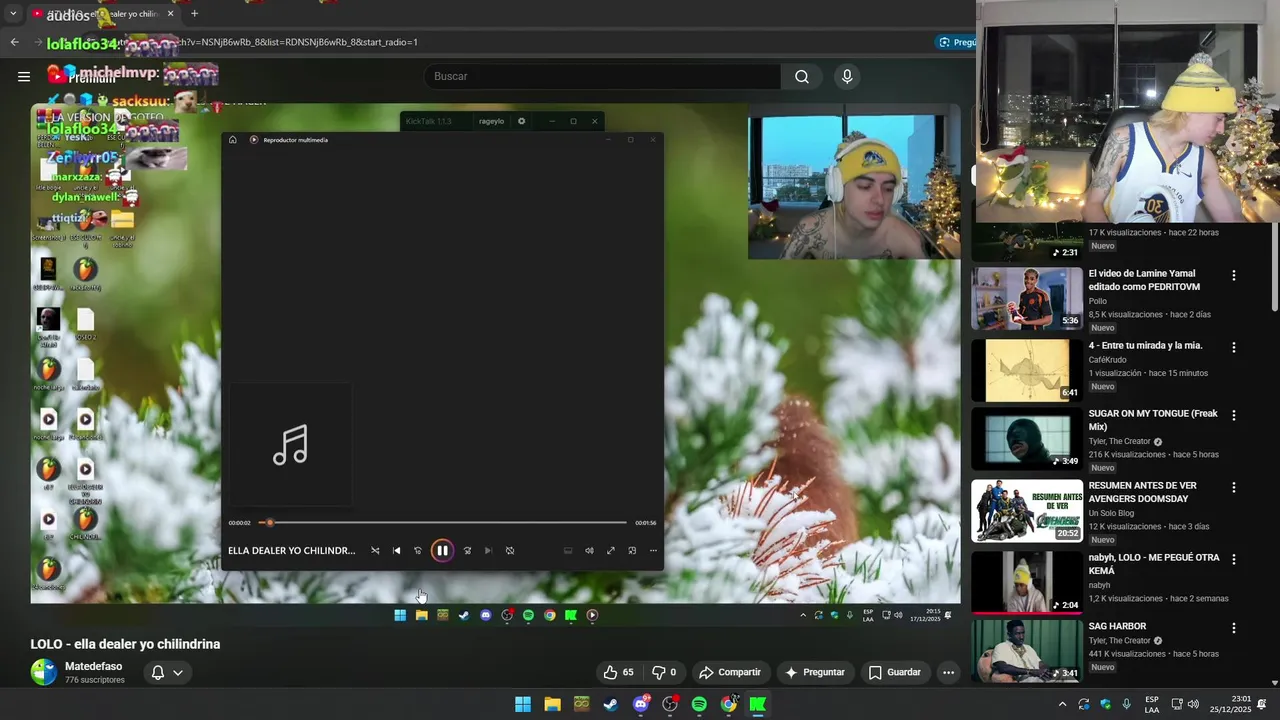
Task: Open Matedefaso channel avatar
Action: (x=44, y=672)
